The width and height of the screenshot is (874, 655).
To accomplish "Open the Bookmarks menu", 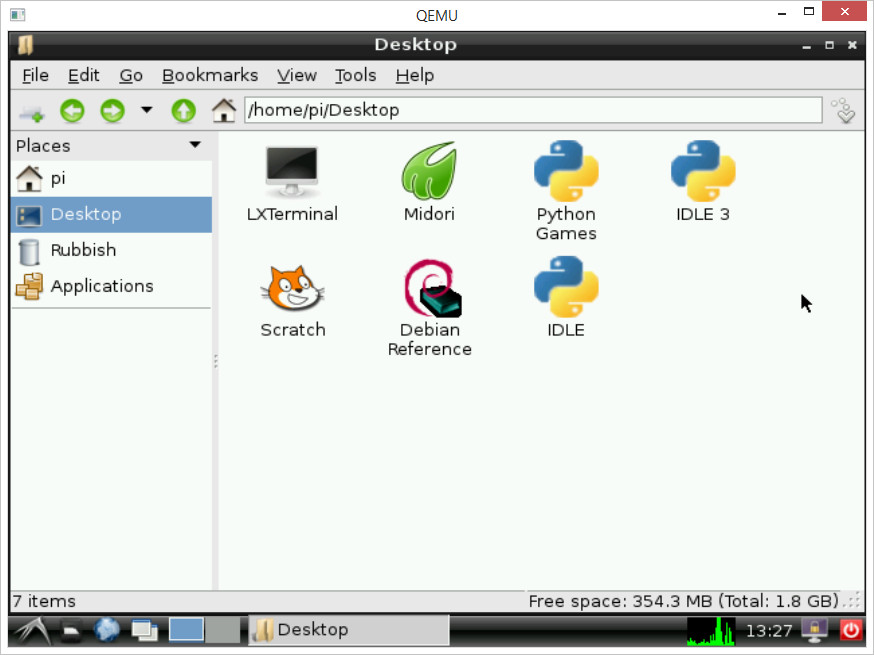I will [x=210, y=75].
